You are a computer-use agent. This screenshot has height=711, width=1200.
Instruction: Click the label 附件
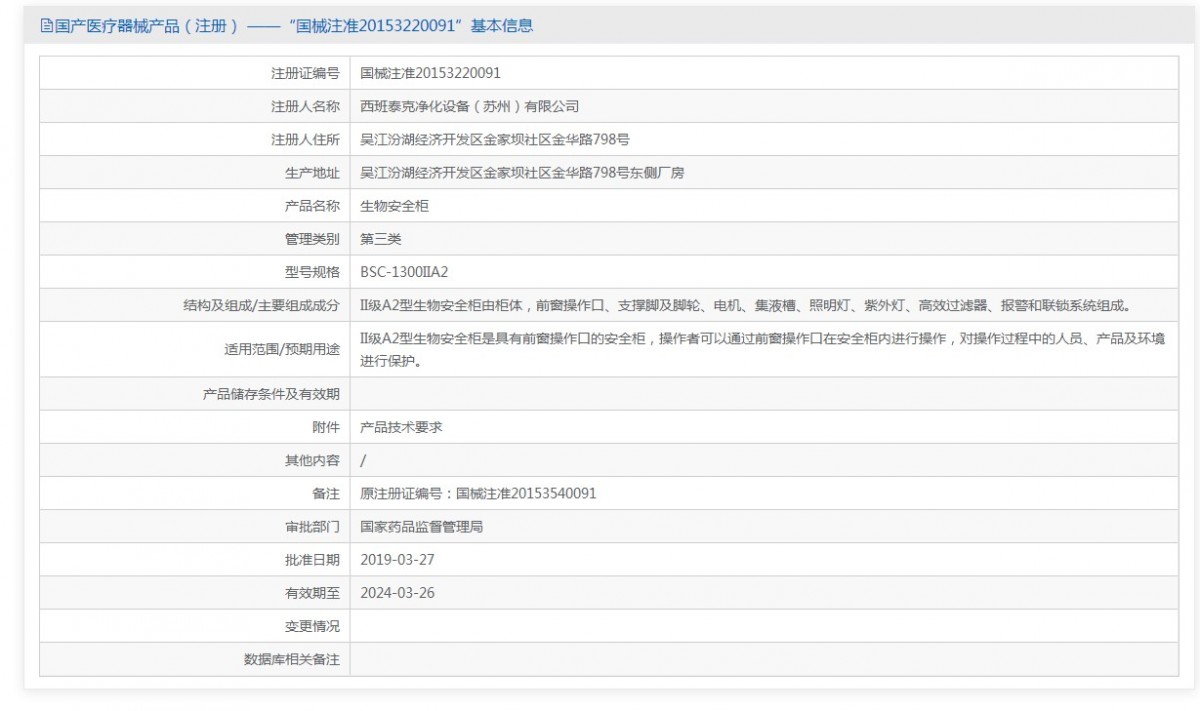(326, 427)
